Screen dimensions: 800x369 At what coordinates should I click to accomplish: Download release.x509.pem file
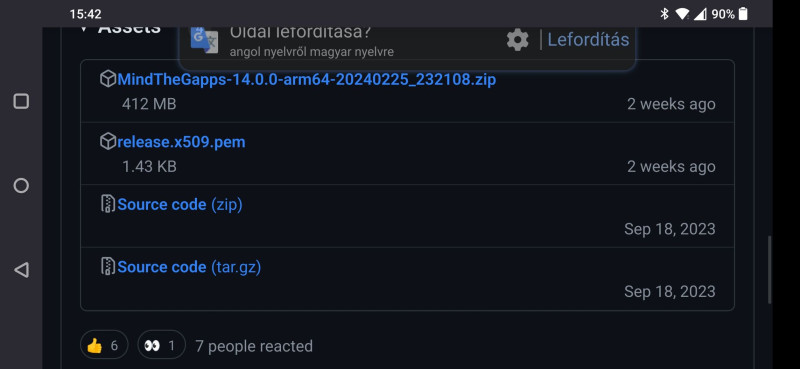pos(181,142)
